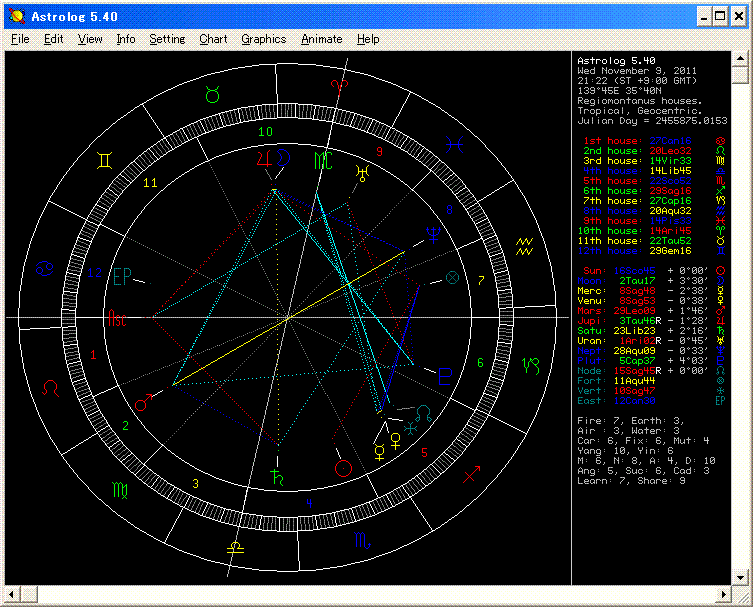753x607 pixels.
Task: Click the MC midheaven glyph
Action: (323, 160)
